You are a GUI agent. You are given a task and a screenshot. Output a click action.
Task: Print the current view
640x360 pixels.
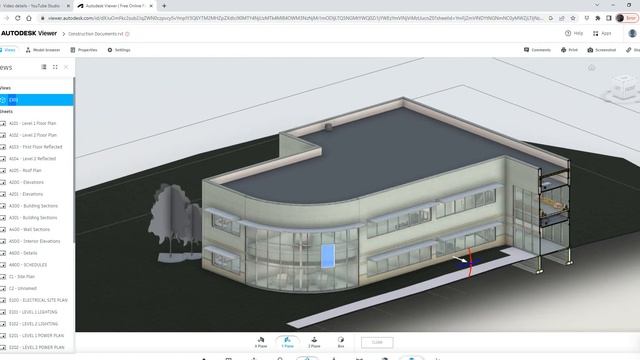coord(569,50)
